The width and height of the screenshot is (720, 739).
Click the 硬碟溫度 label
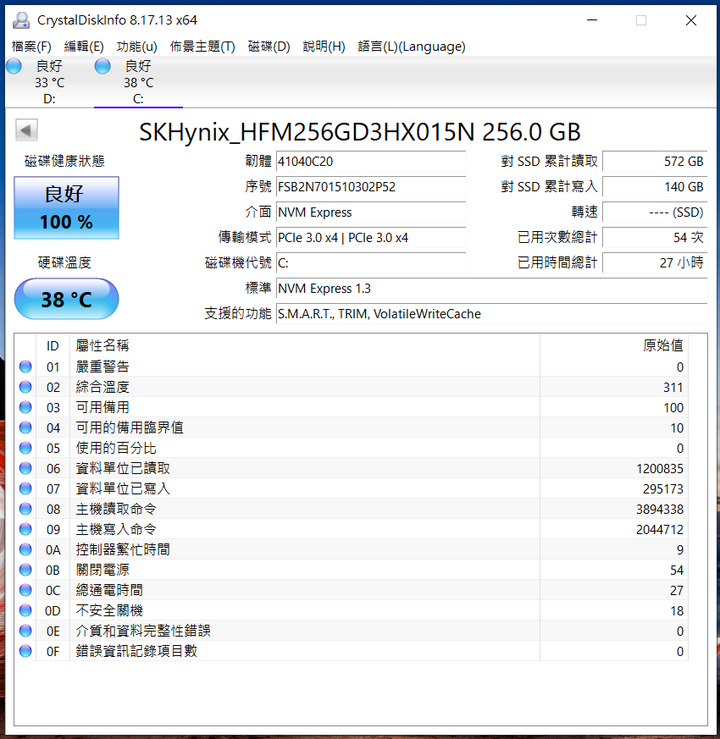(x=65, y=263)
